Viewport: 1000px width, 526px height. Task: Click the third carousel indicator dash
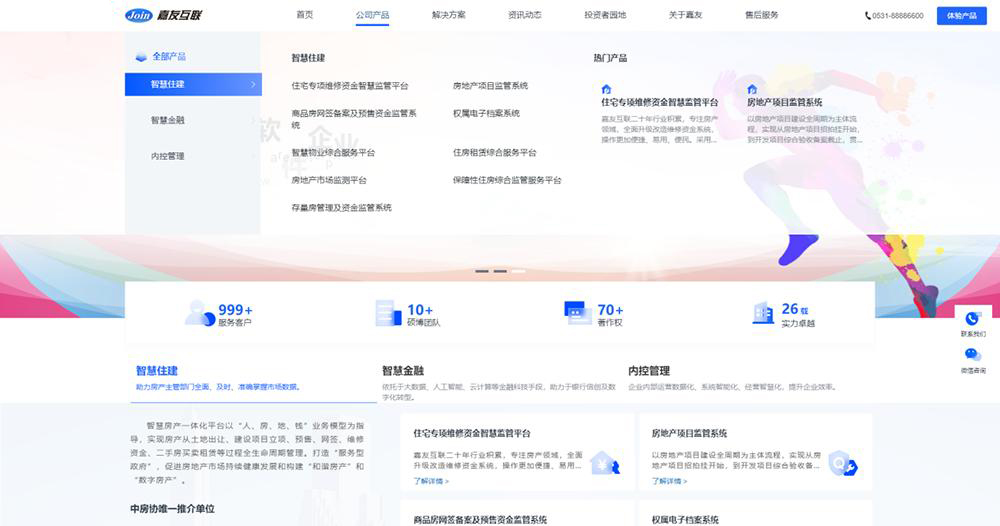coord(518,271)
